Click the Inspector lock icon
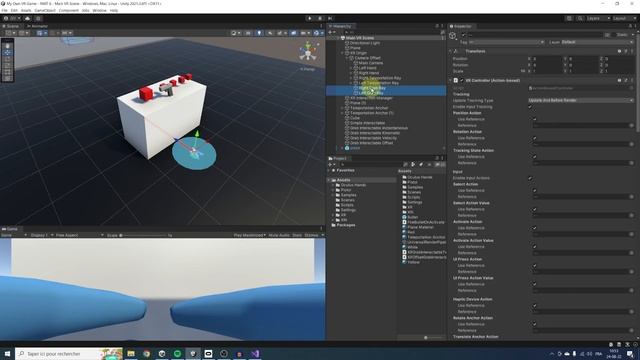Viewport: 640px width, 360px height. (630, 26)
